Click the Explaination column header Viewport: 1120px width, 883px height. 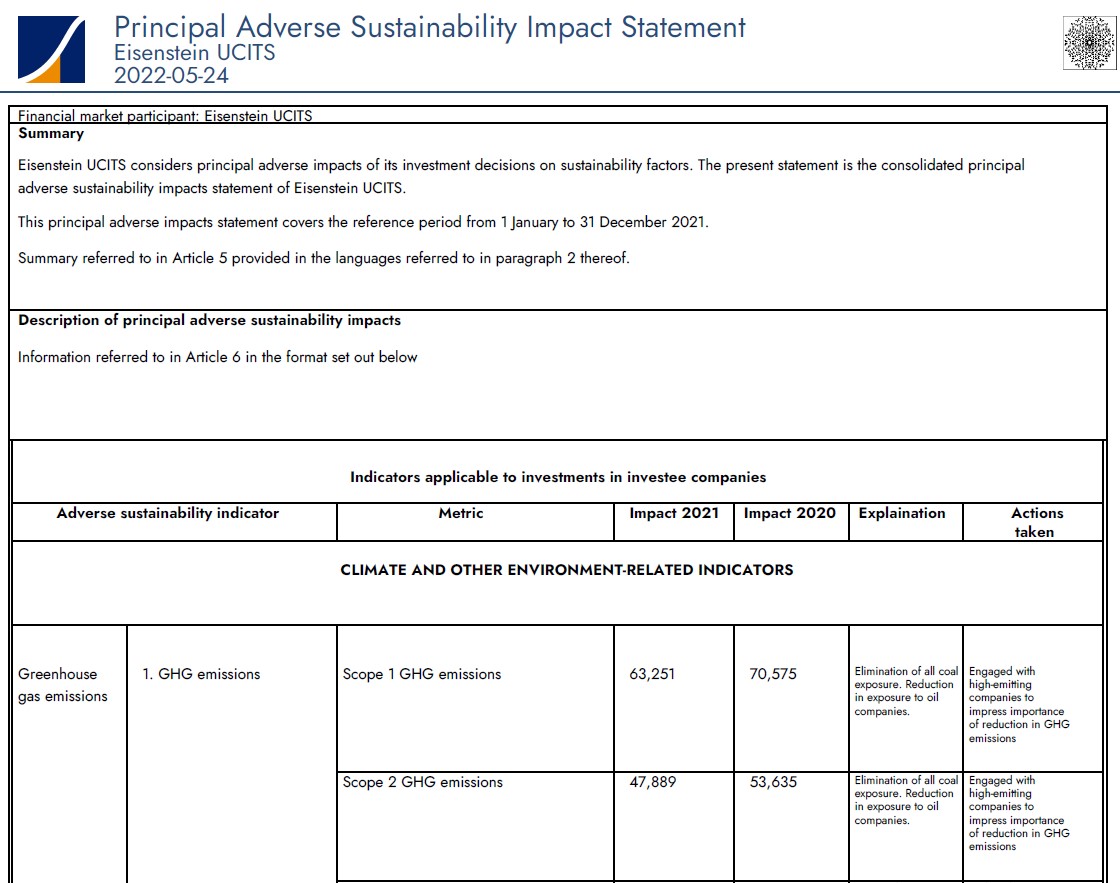[x=901, y=513]
